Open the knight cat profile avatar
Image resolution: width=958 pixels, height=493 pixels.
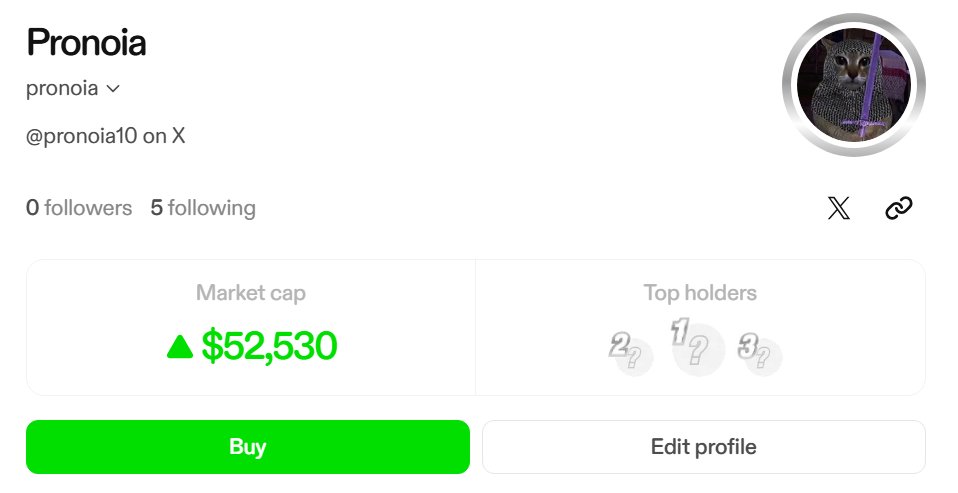[854, 85]
